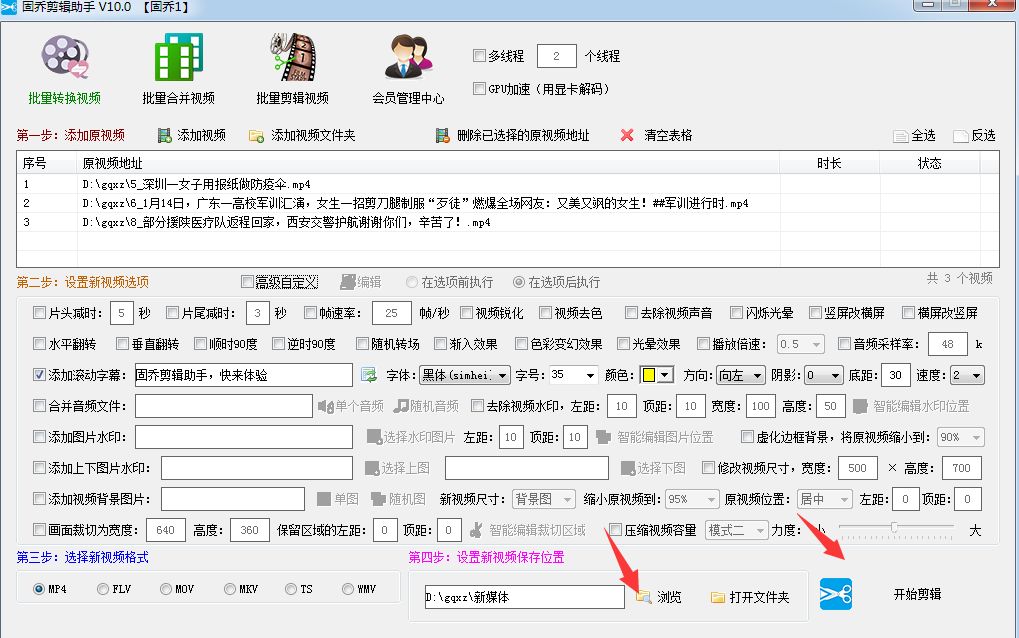Click the 浏览 folder icon

click(643, 596)
